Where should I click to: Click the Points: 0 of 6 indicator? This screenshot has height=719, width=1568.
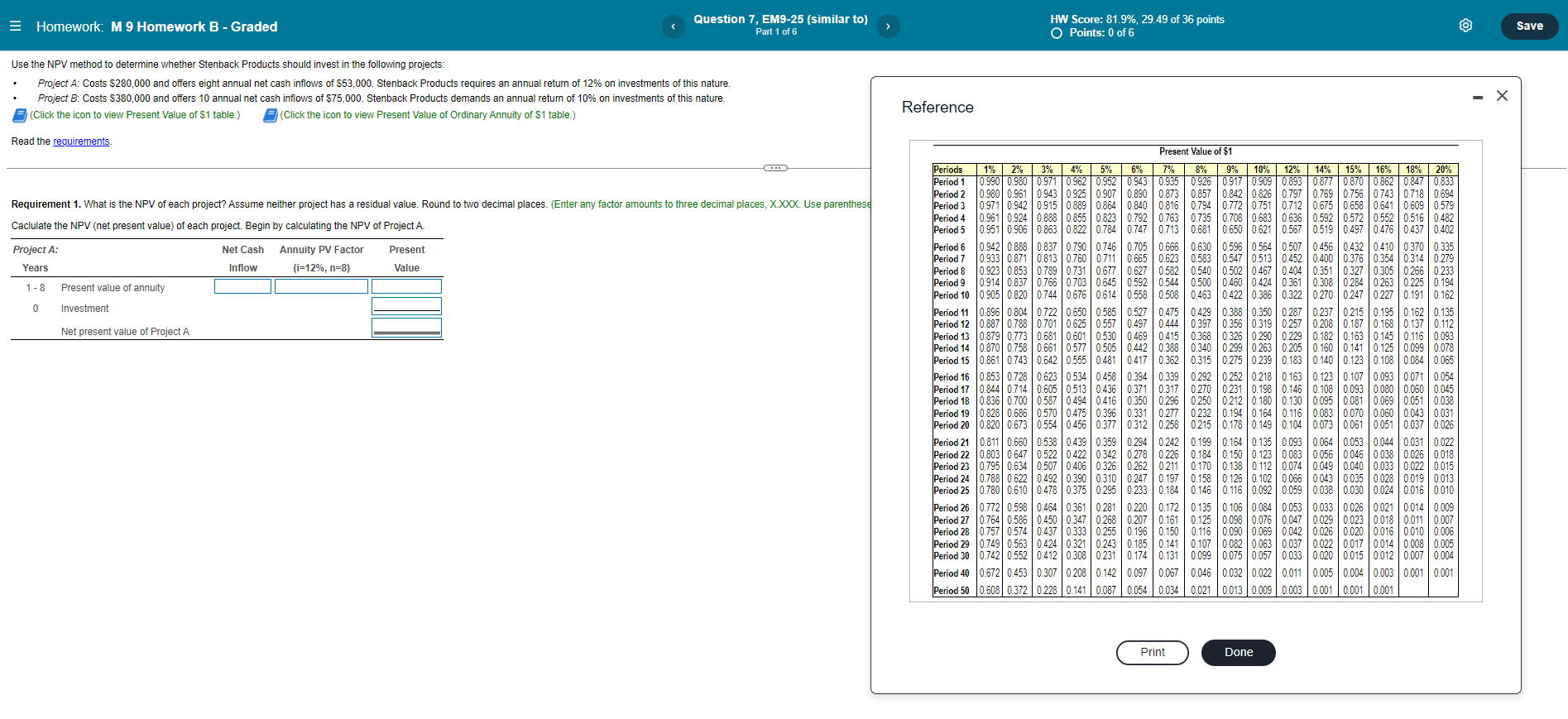pyautogui.click(x=1093, y=33)
